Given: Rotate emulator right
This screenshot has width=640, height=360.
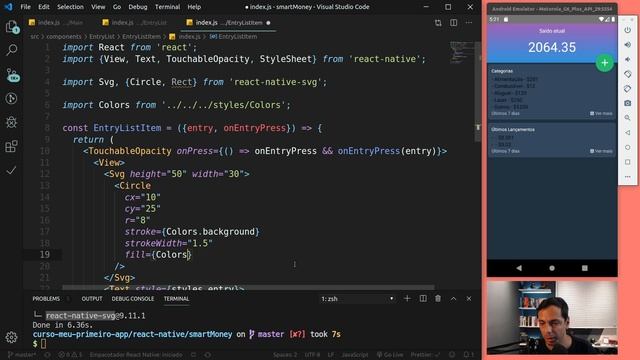Looking at the screenshot, I should pos(628,89).
